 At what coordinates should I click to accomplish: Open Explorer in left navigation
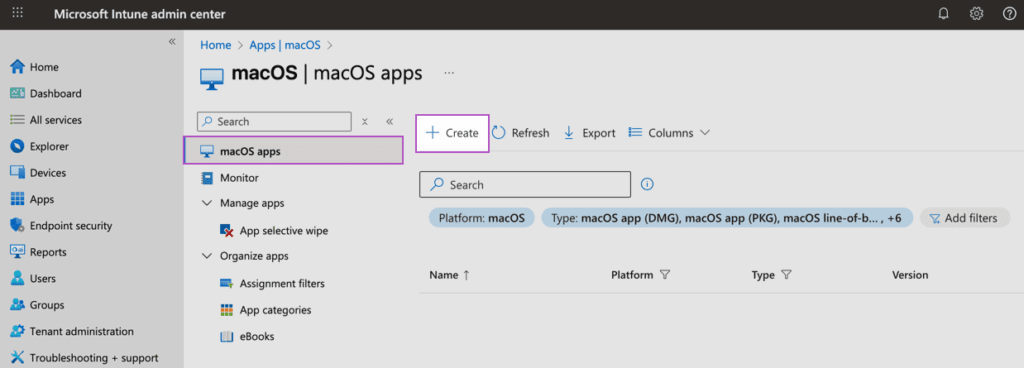coord(39,146)
